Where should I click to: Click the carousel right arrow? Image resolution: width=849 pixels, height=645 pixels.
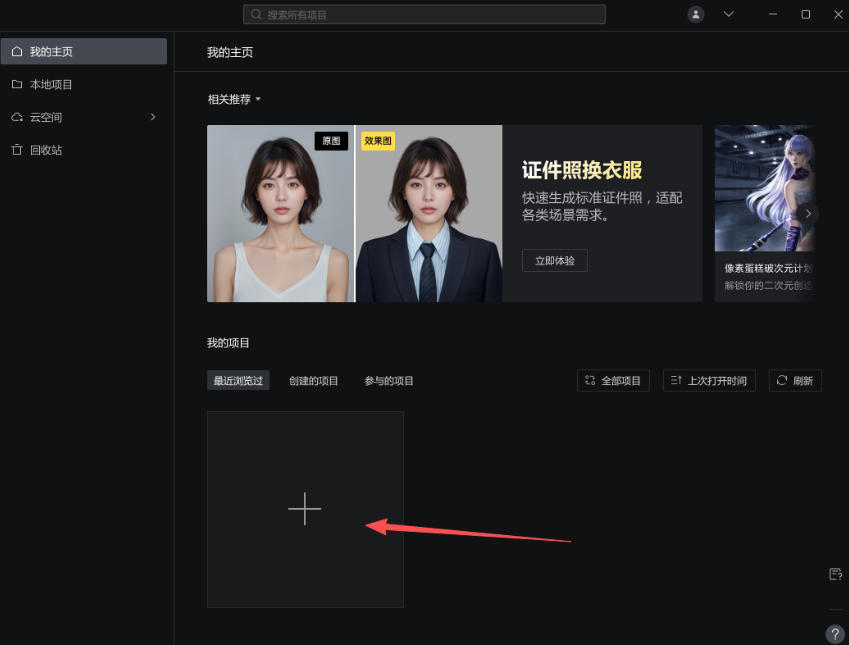(808, 213)
